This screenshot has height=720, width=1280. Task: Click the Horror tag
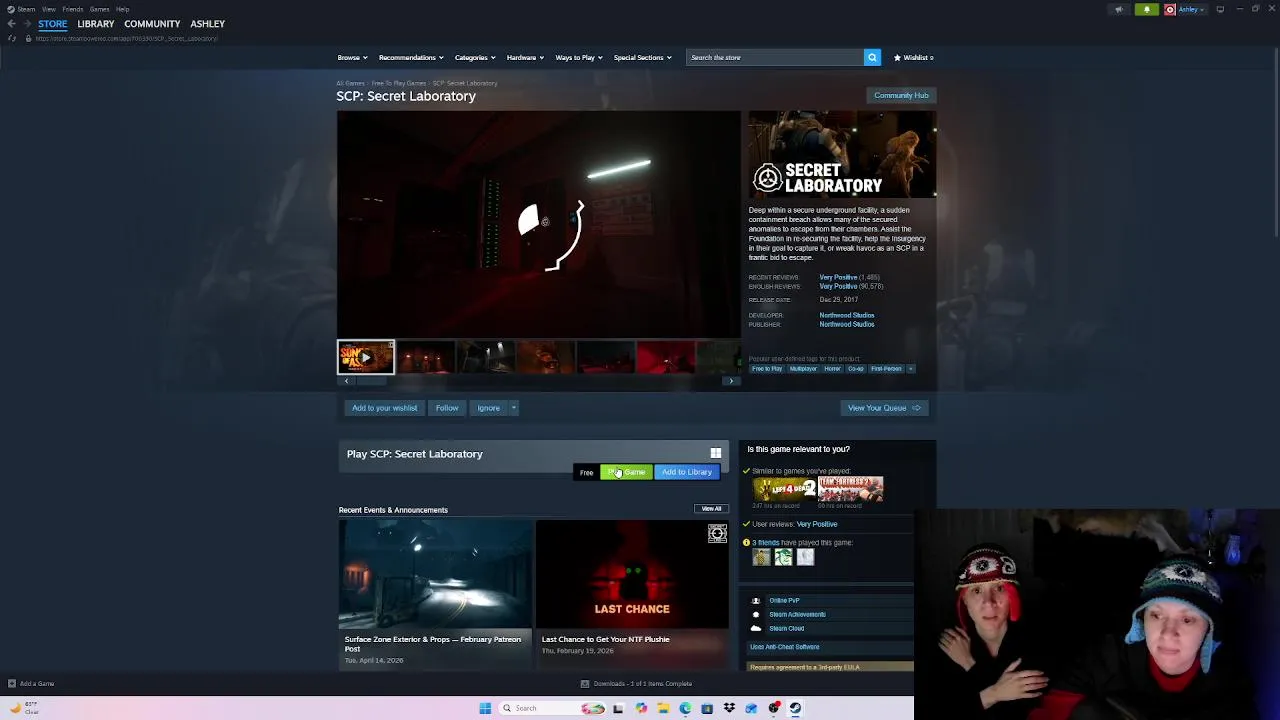832,369
